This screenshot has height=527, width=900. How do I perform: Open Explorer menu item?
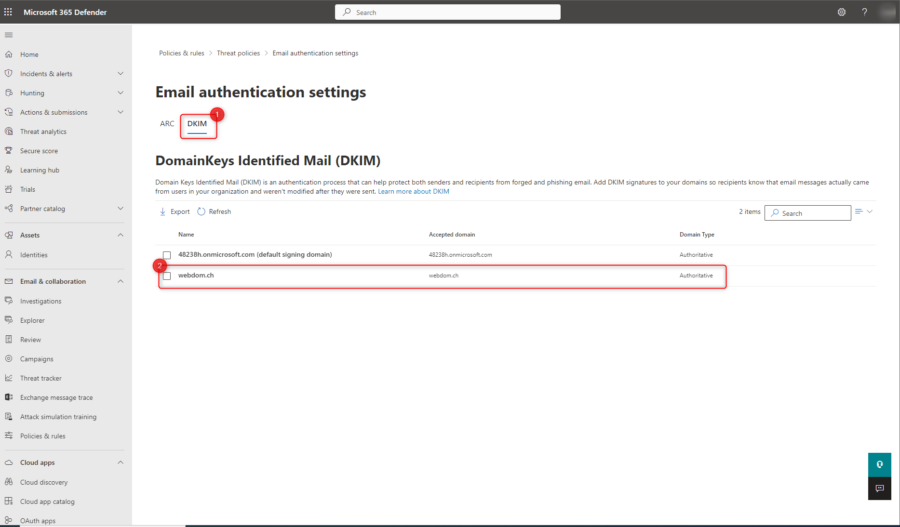[x=32, y=320]
